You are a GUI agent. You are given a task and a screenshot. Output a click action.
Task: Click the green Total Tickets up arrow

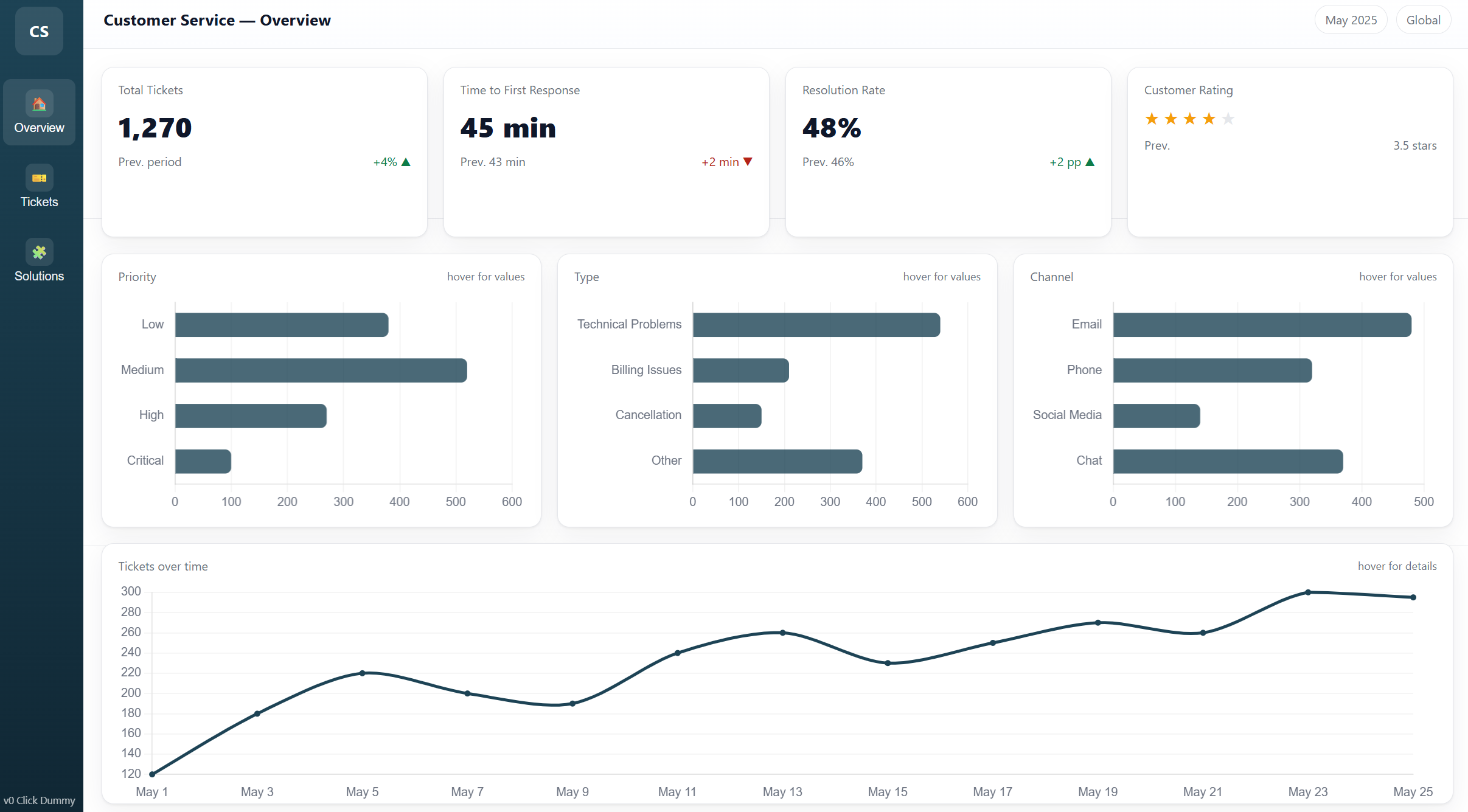pos(406,162)
